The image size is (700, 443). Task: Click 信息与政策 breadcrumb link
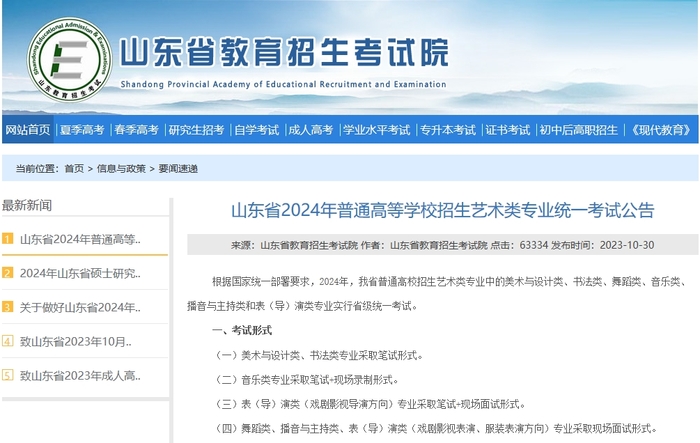(x=121, y=168)
